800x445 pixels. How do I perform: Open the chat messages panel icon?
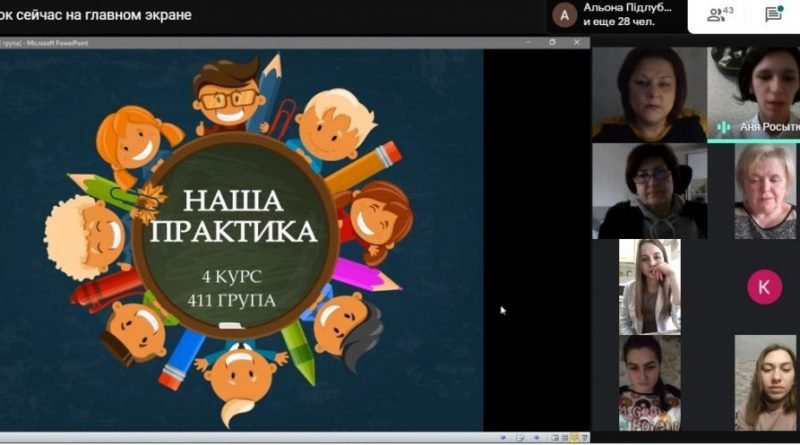[x=773, y=14]
